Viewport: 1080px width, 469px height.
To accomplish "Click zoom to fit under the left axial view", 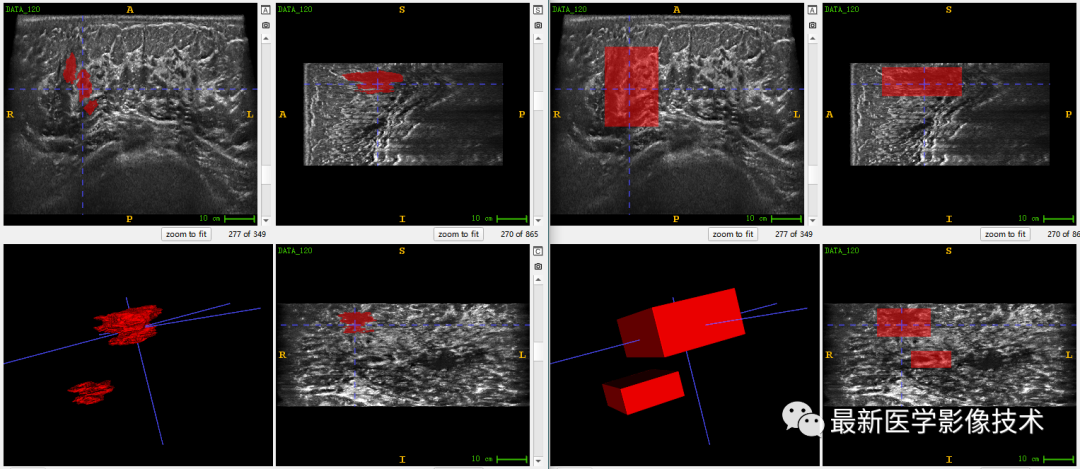I will click(x=187, y=234).
